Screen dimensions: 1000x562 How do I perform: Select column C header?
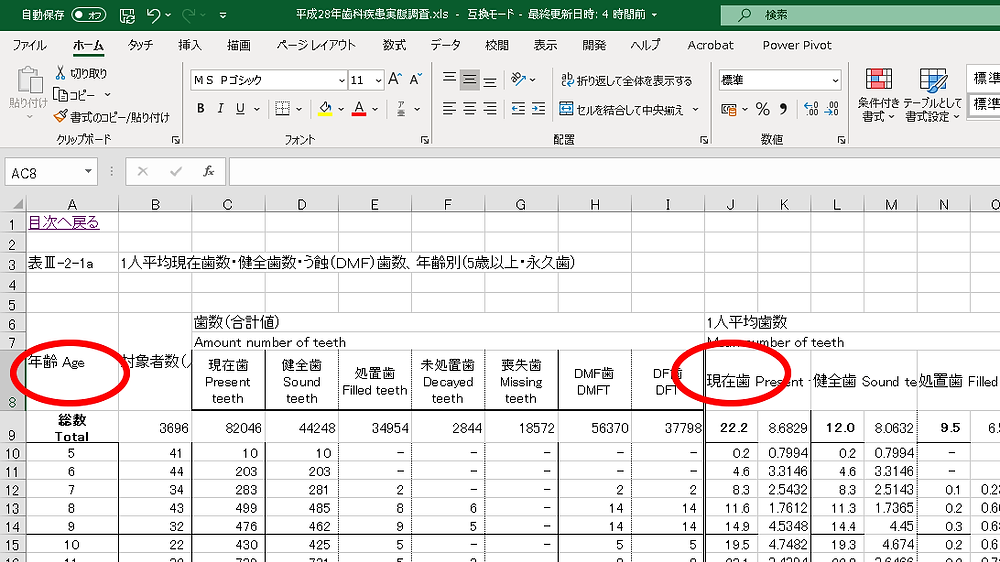click(x=228, y=205)
